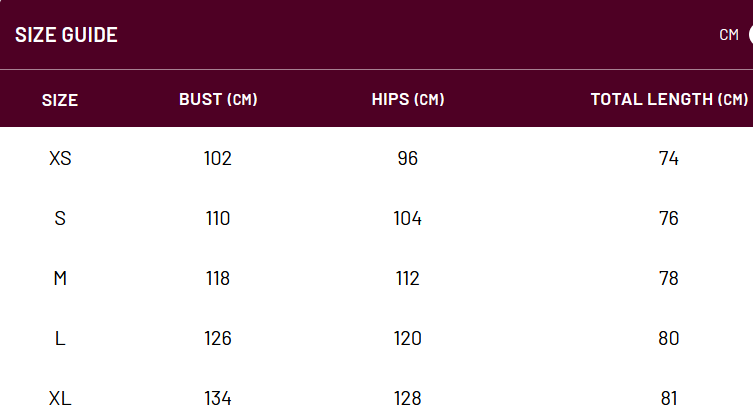
Task: Select the XS size row label
Action: click(x=60, y=158)
